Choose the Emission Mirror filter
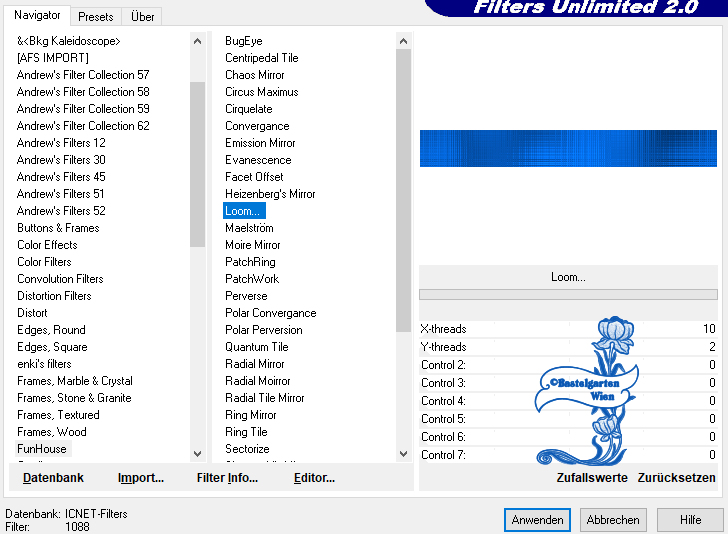This screenshot has width=728, height=534. pyautogui.click(x=260, y=143)
